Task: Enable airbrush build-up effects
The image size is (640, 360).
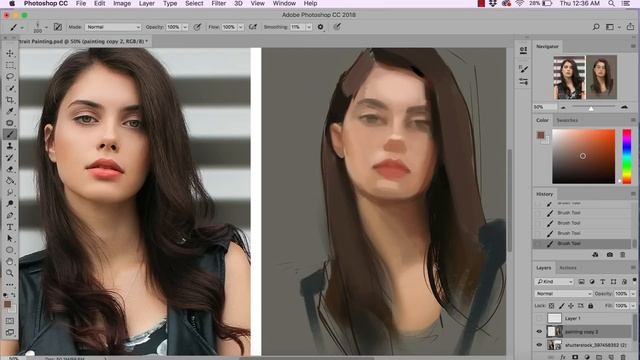Action: [x=253, y=27]
